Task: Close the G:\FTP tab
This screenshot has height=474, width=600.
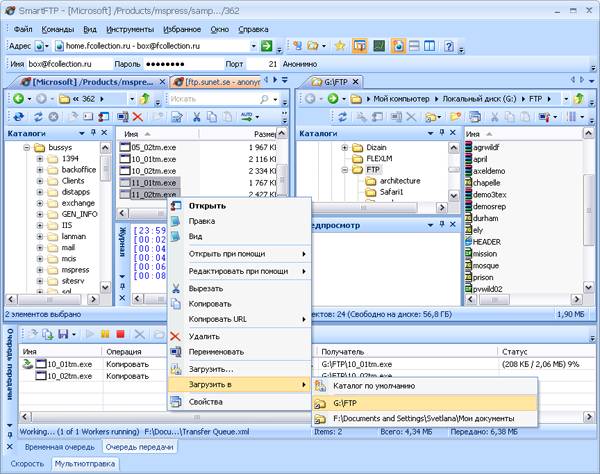Action: pyautogui.click(x=355, y=82)
